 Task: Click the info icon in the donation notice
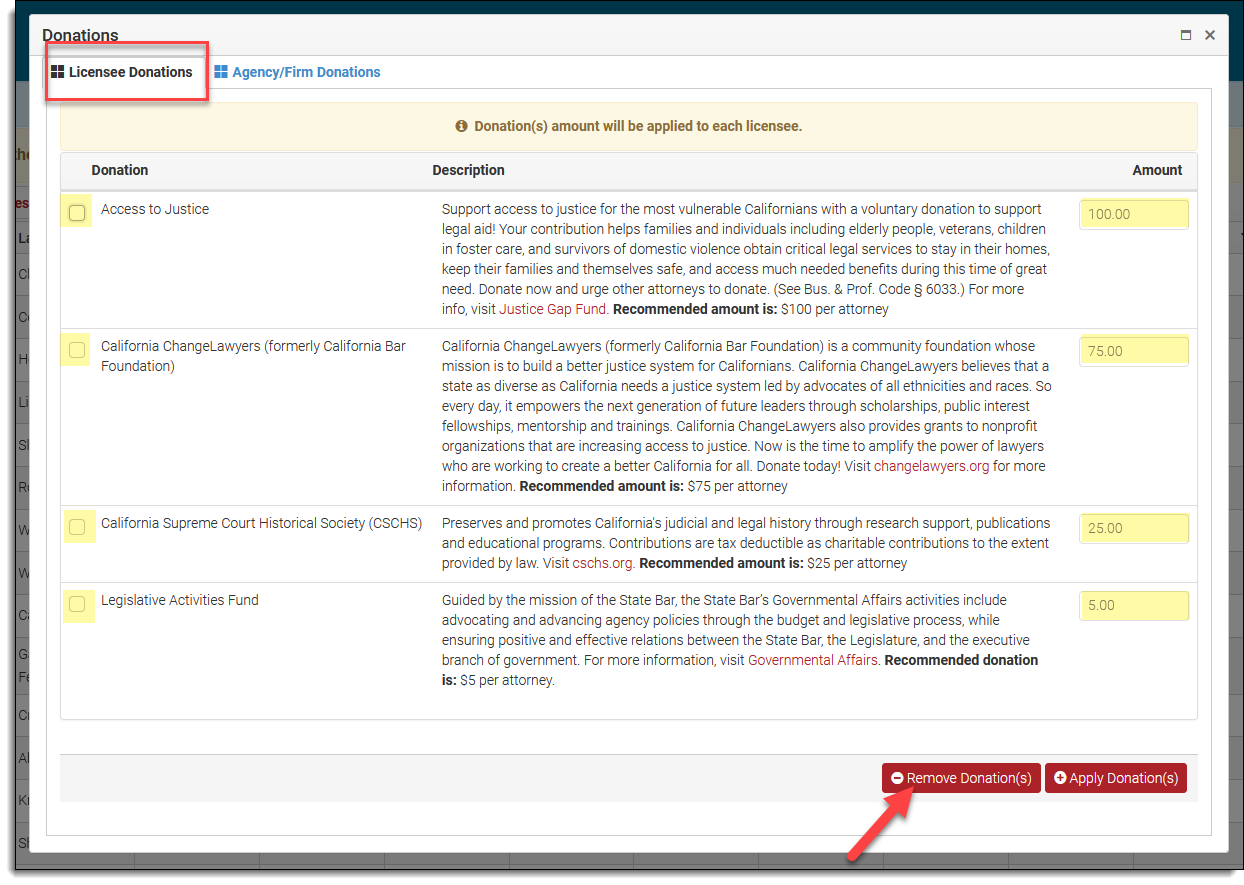point(461,127)
